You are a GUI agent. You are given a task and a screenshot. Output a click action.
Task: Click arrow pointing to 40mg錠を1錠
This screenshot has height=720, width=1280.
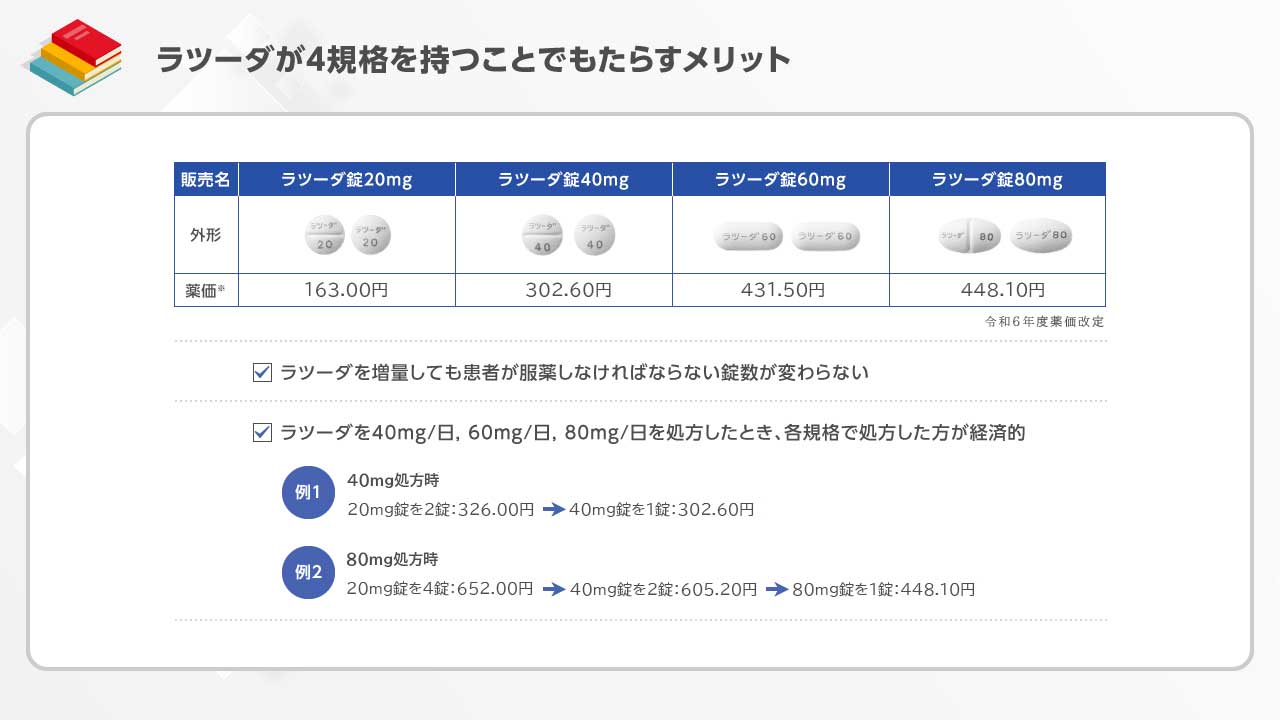pos(554,510)
